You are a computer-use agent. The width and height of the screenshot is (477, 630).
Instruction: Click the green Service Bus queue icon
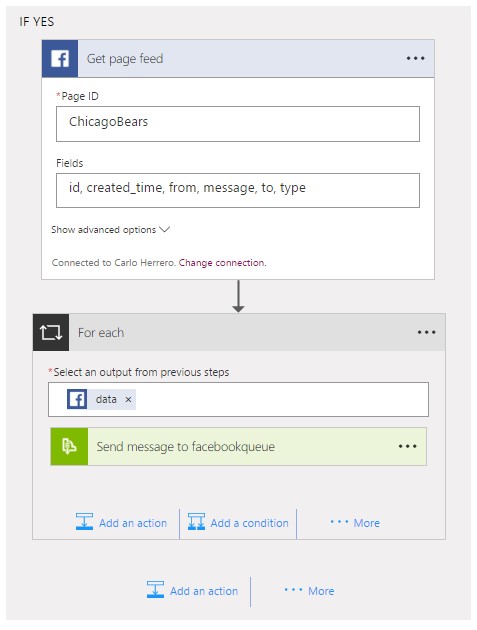(69, 446)
